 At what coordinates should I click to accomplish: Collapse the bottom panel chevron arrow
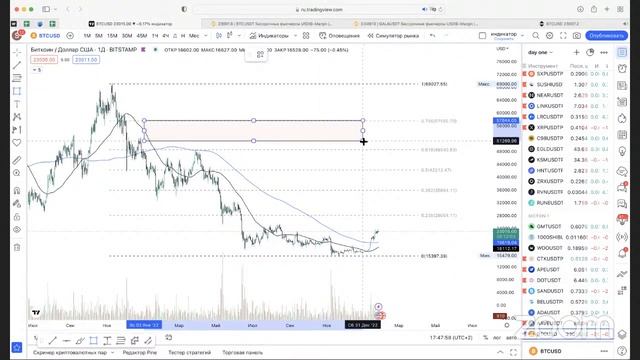pyautogui.click(x=500, y=352)
